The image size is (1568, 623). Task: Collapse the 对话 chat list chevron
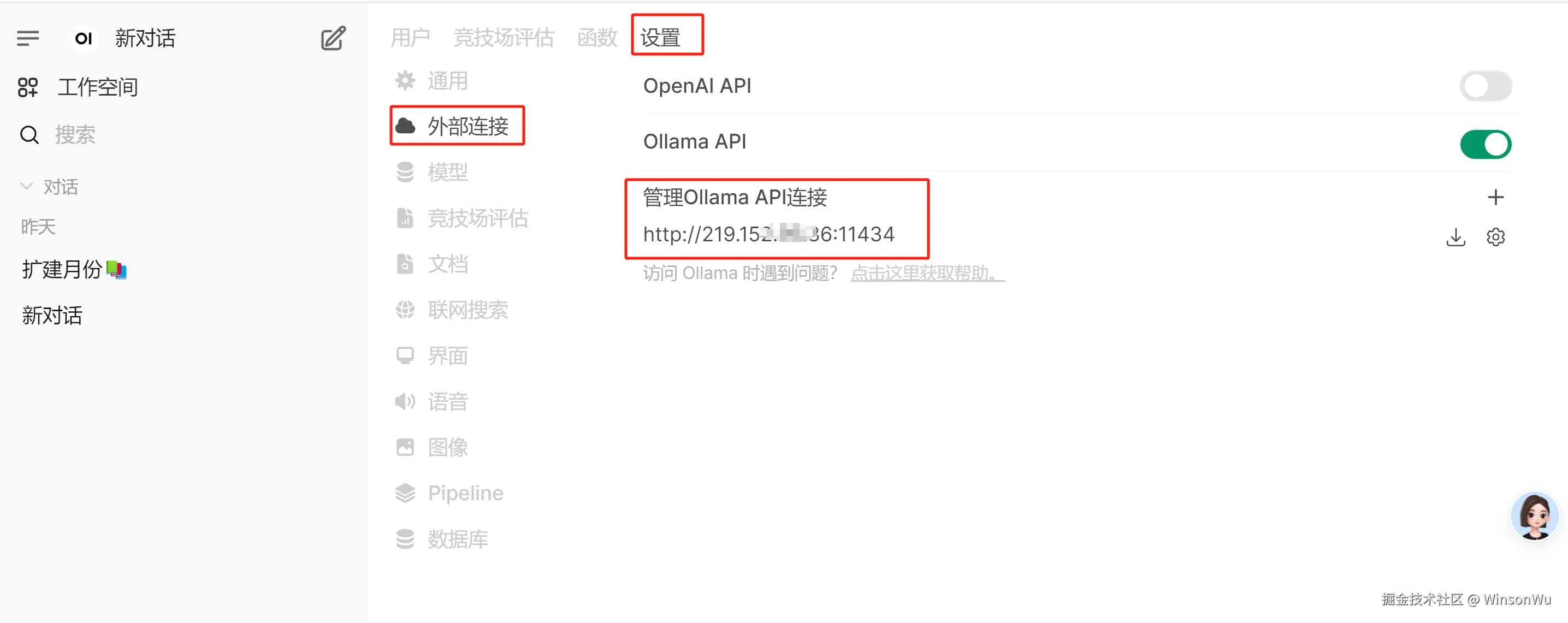point(26,186)
